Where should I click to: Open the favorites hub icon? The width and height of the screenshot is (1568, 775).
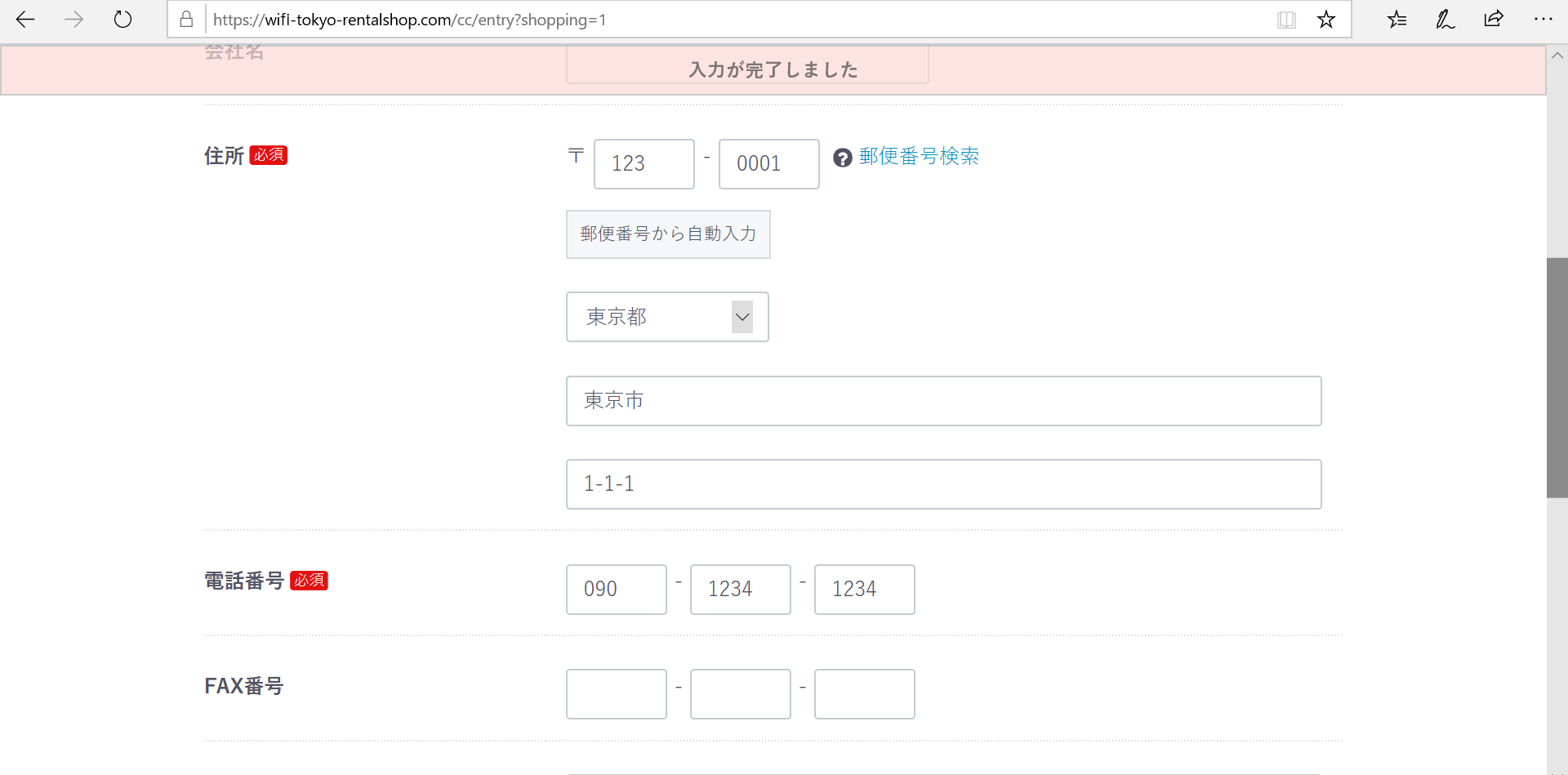(1396, 20)
